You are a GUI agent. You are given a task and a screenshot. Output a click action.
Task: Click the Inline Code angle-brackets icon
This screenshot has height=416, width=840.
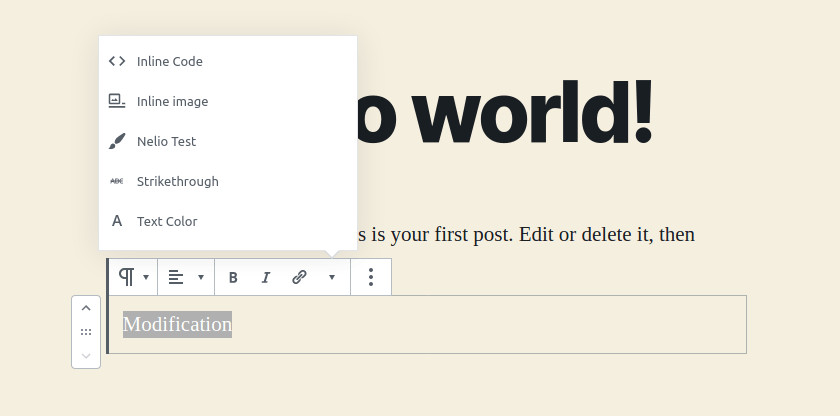point(117,61)
